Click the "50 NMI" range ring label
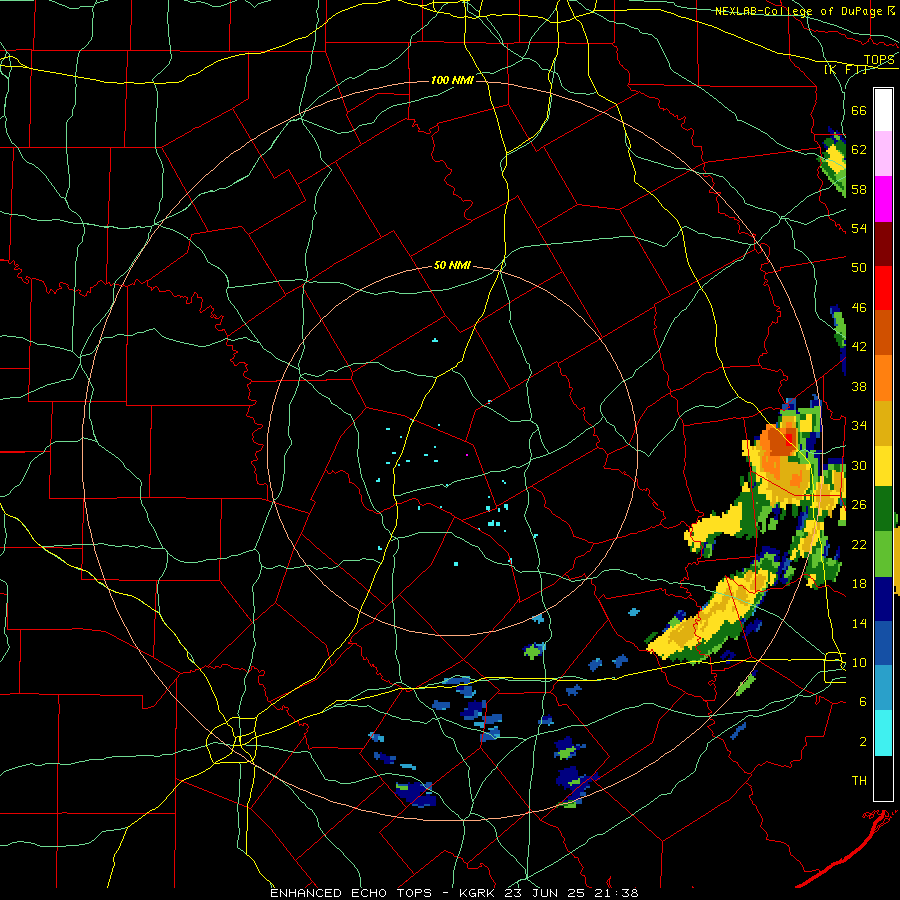 [452, 265]
